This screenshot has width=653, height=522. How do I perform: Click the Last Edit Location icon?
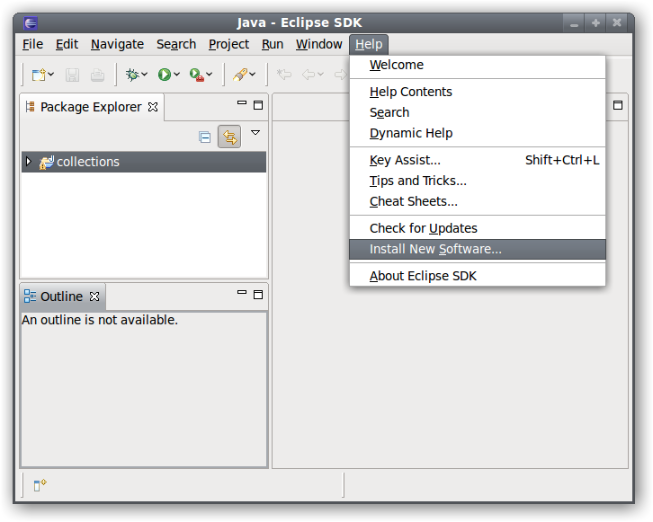(x=284, y=75)
